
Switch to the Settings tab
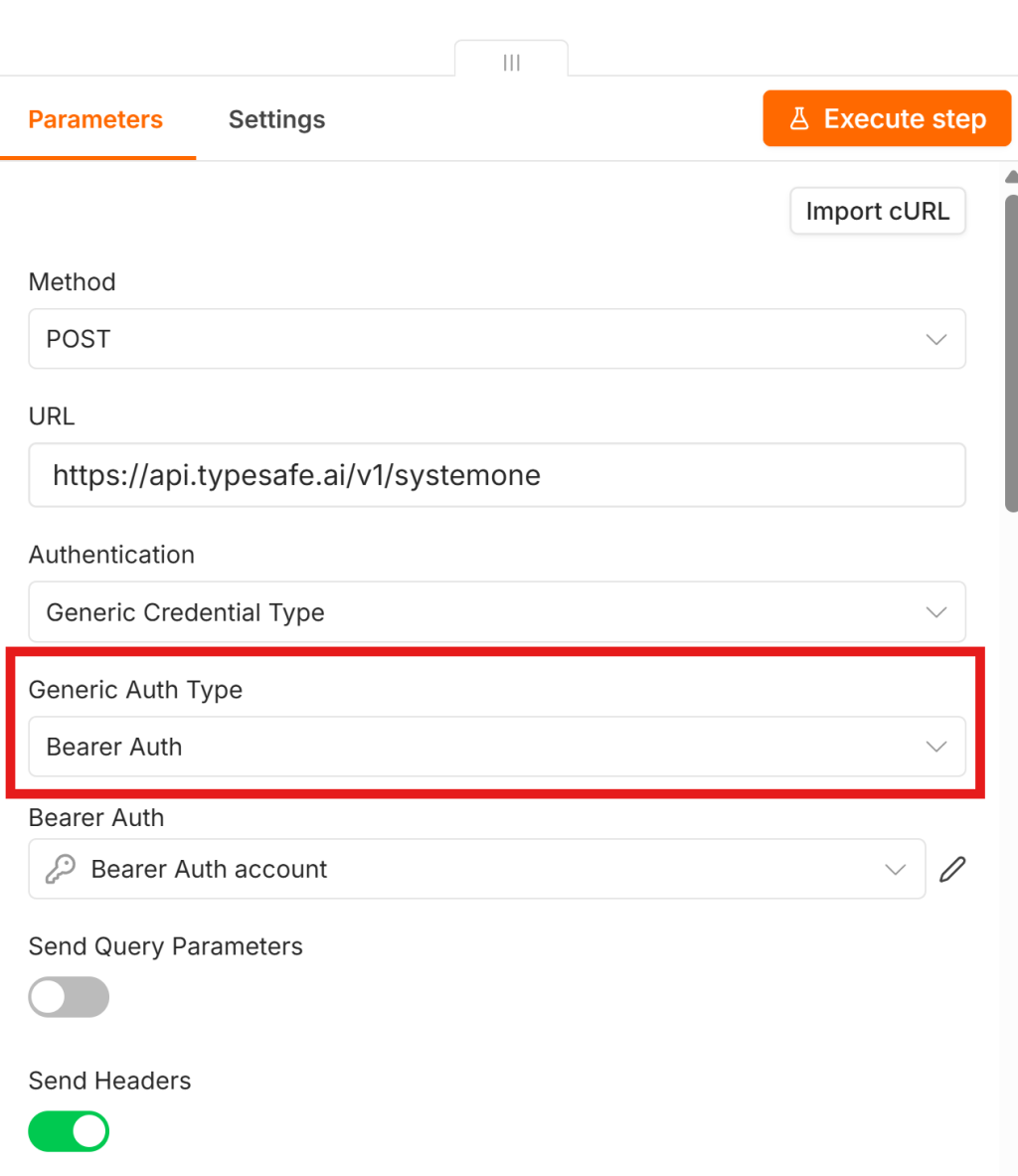point(276,119)
